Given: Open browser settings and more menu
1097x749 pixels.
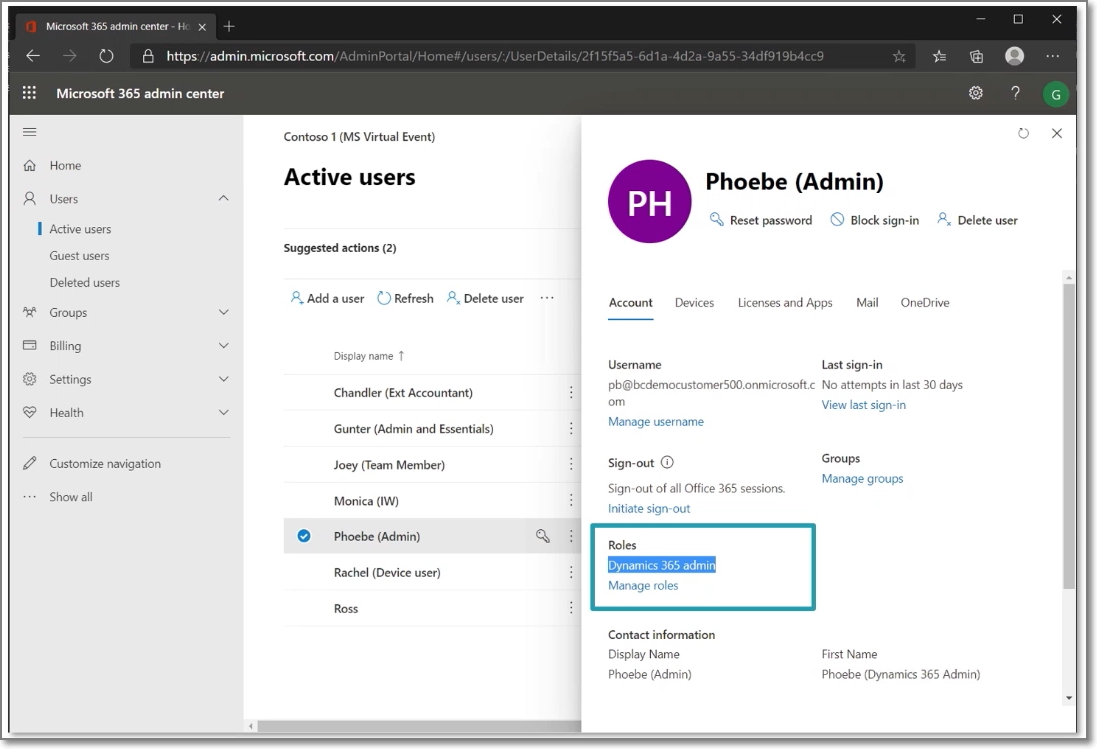Looking at the screenshot, I should [1052, 56].
